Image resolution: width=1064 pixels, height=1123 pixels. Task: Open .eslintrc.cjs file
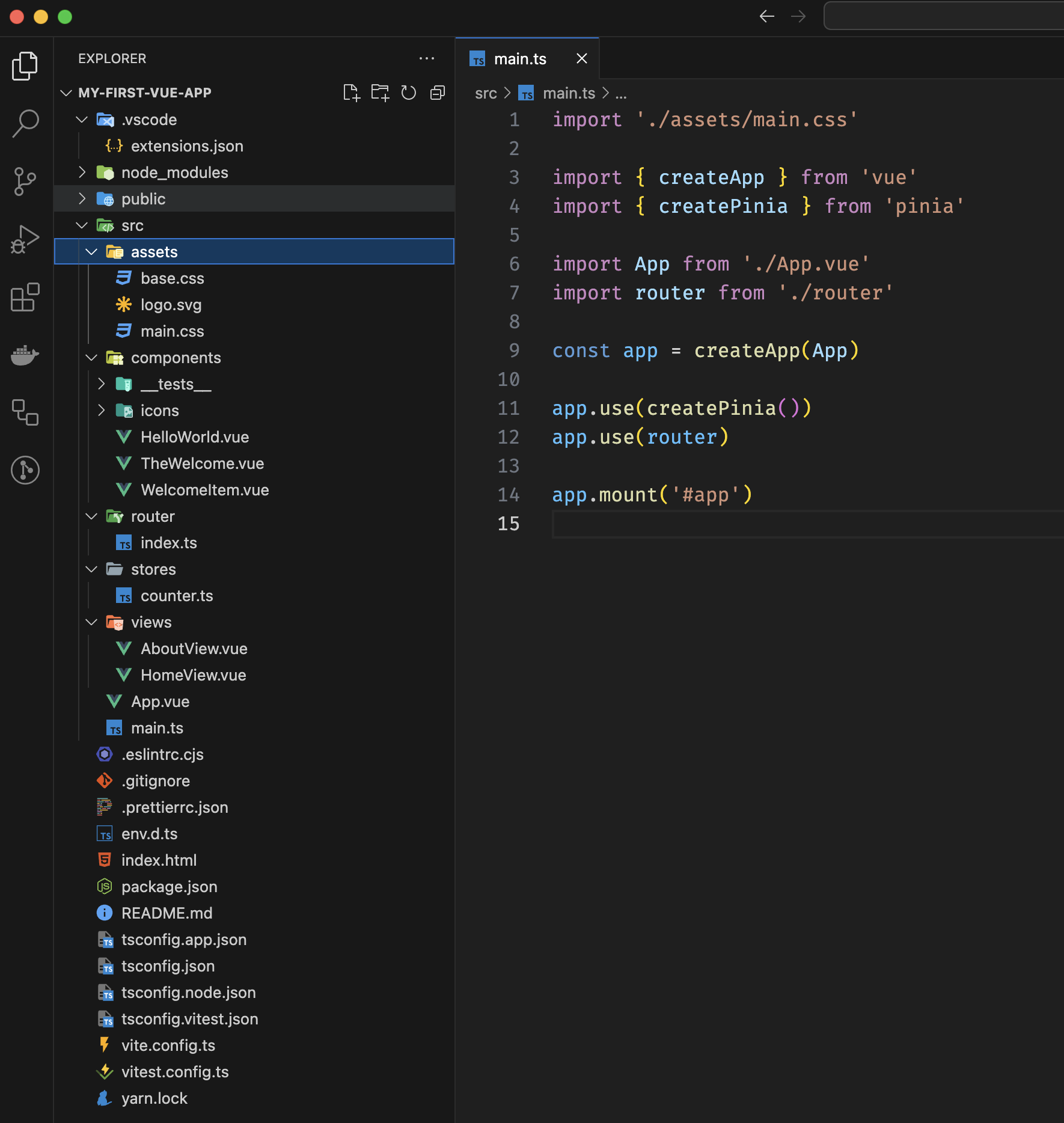254,754
